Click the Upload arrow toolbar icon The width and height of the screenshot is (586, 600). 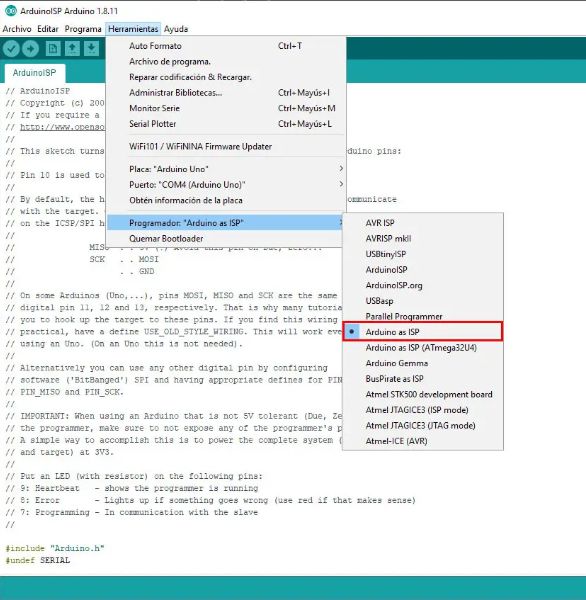point(31,49)
